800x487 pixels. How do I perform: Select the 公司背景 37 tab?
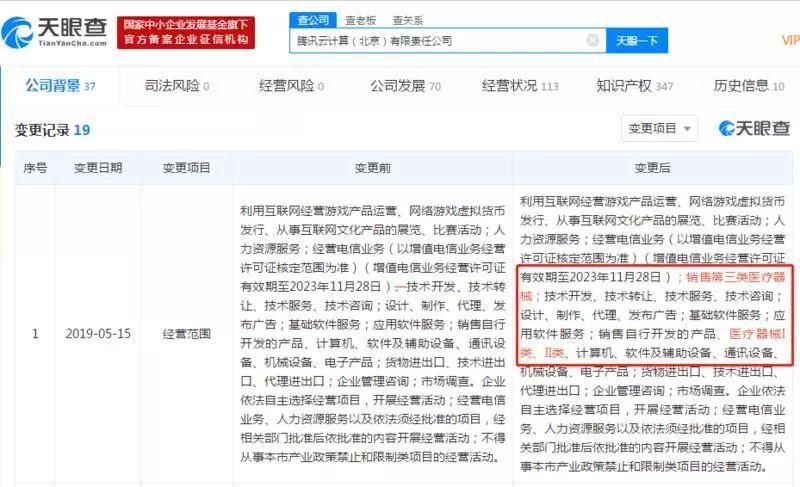point(61,86)
